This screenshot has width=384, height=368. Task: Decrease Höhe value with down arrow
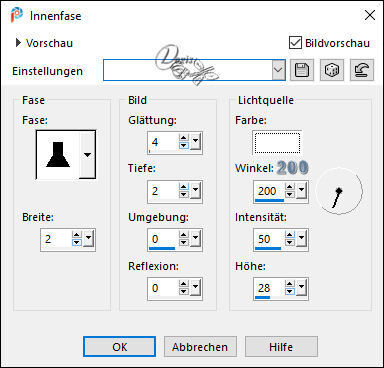coord(290,291)
